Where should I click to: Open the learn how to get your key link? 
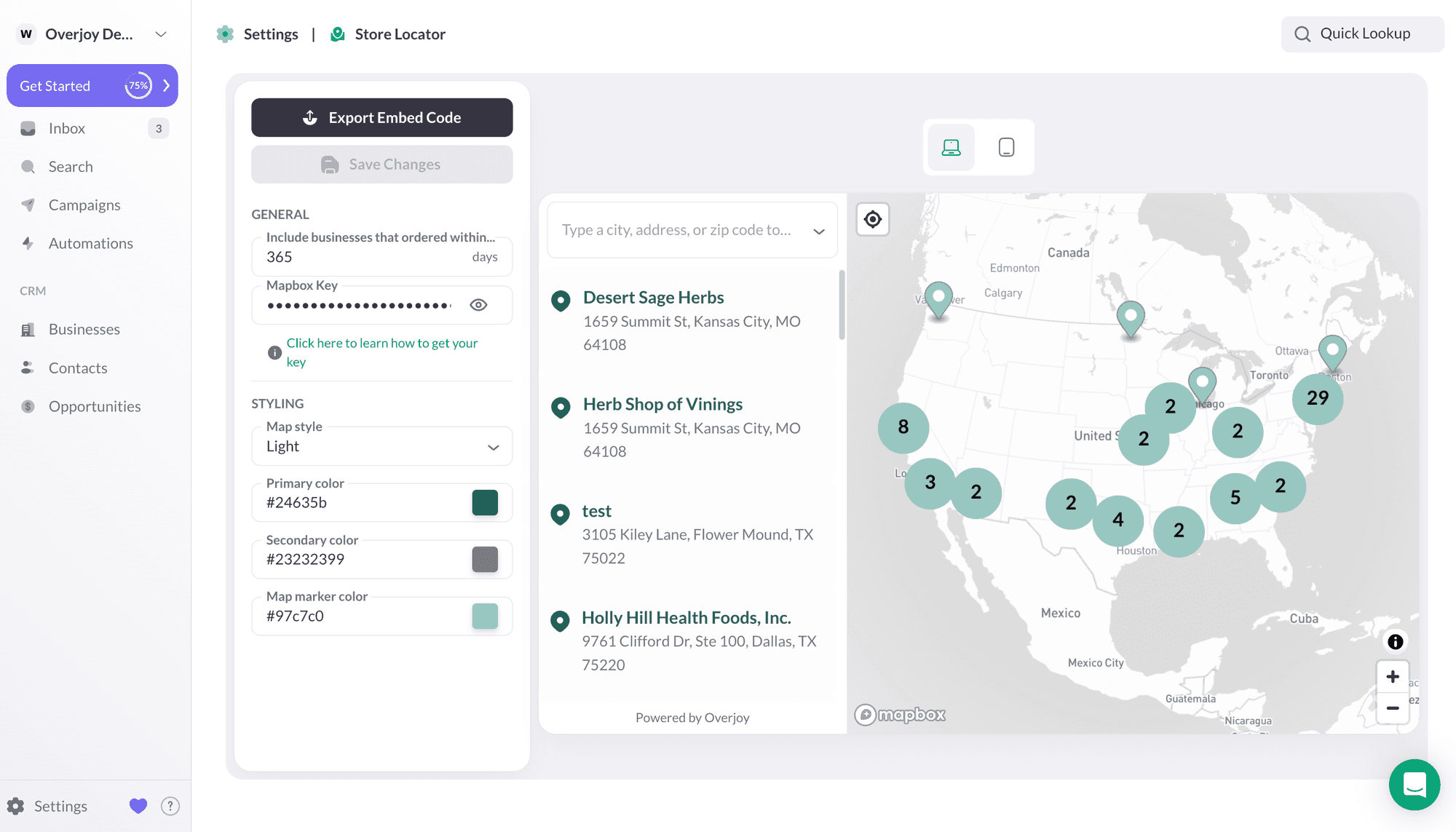click(381, 352)
